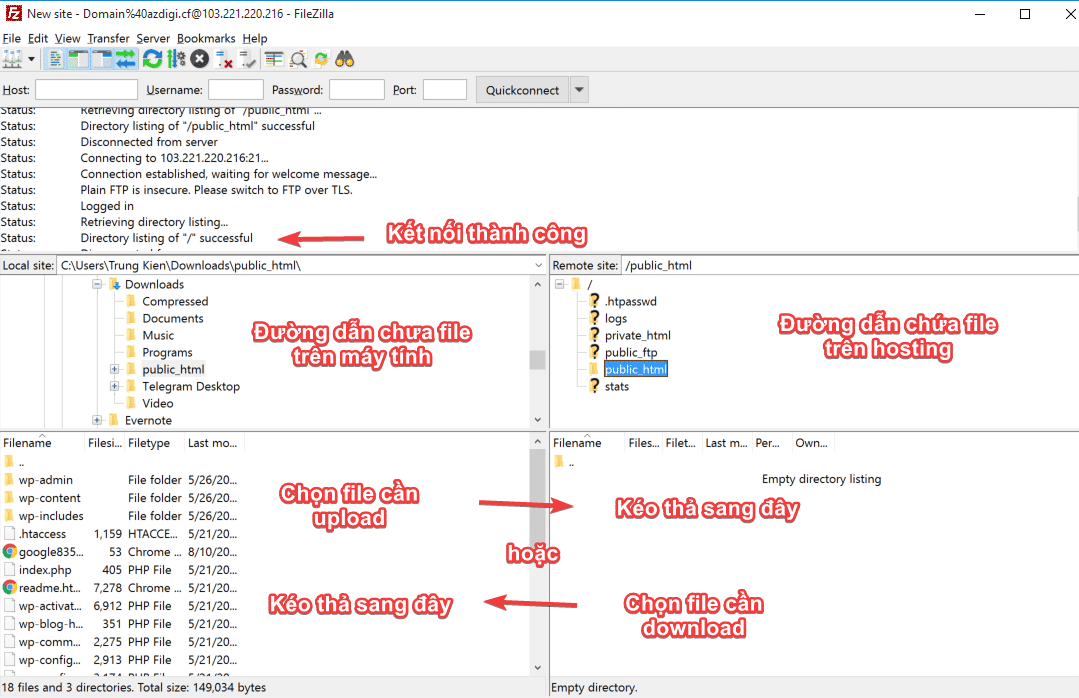Select the remote public_ftp folder

click(630, 352)
